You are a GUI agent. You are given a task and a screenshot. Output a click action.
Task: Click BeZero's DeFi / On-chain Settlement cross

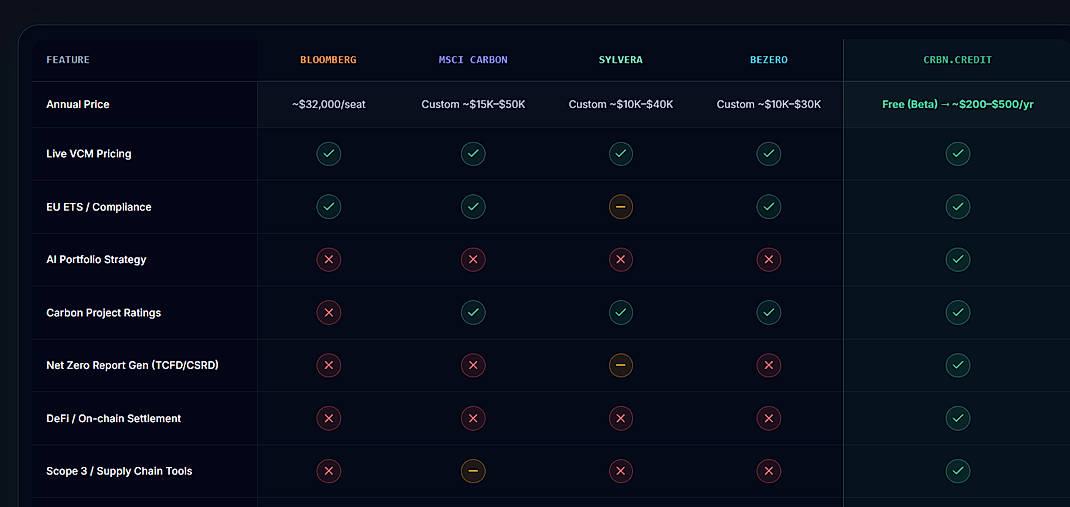[768, 418]
